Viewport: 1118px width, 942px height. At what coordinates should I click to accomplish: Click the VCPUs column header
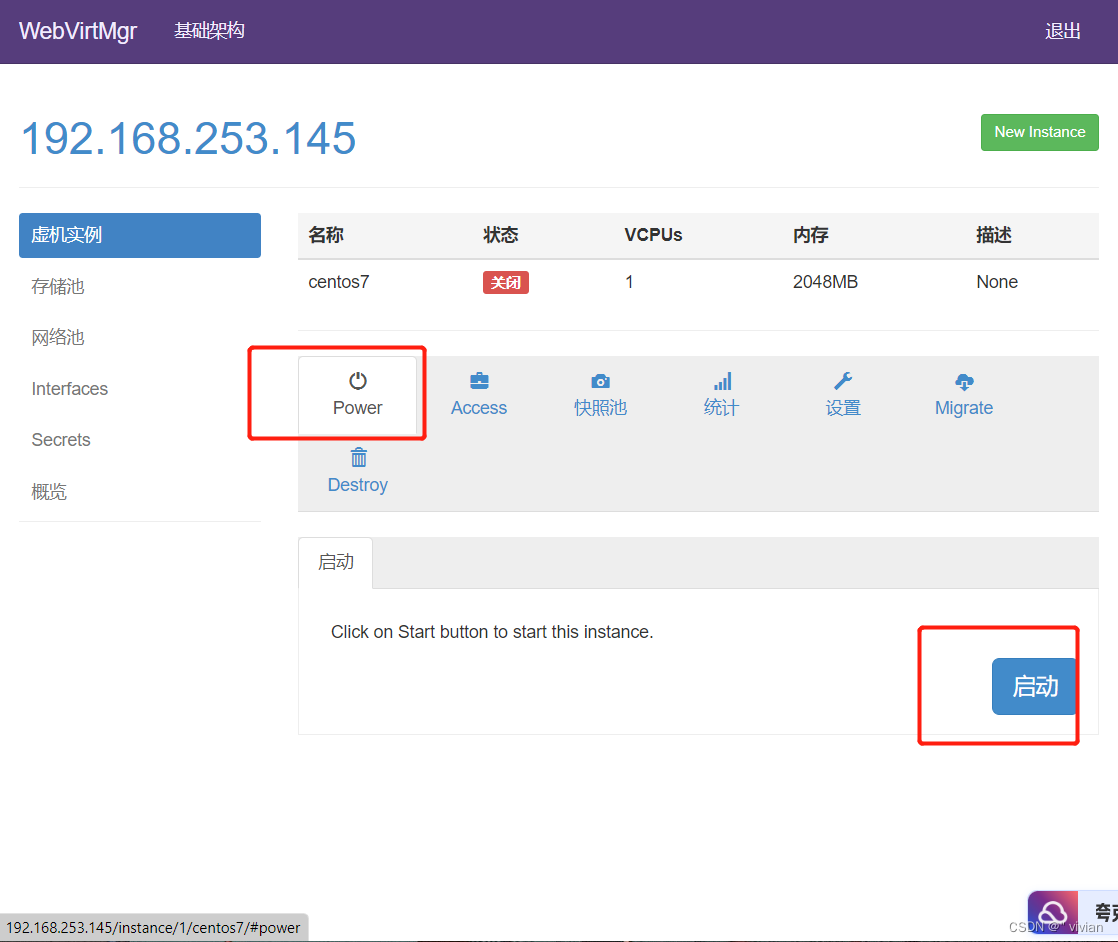653,235
